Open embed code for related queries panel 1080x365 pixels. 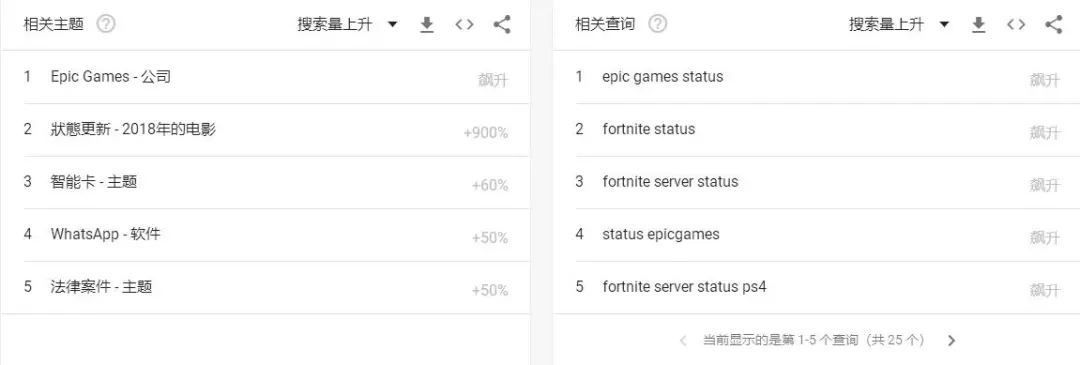coord(1016,25)
